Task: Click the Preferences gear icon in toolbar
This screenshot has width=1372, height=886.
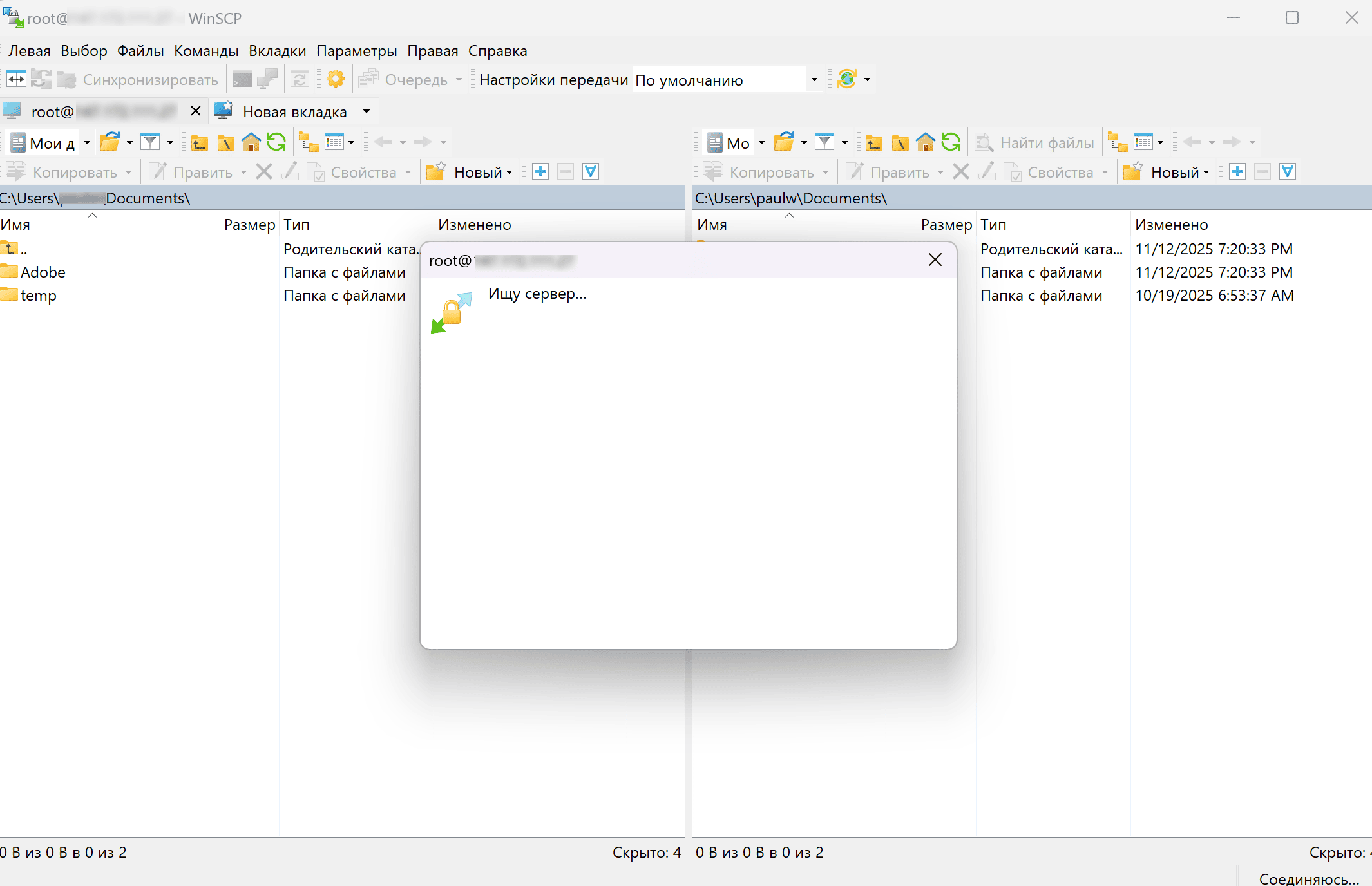Action: pyautogui.click(x=335, y=79)
